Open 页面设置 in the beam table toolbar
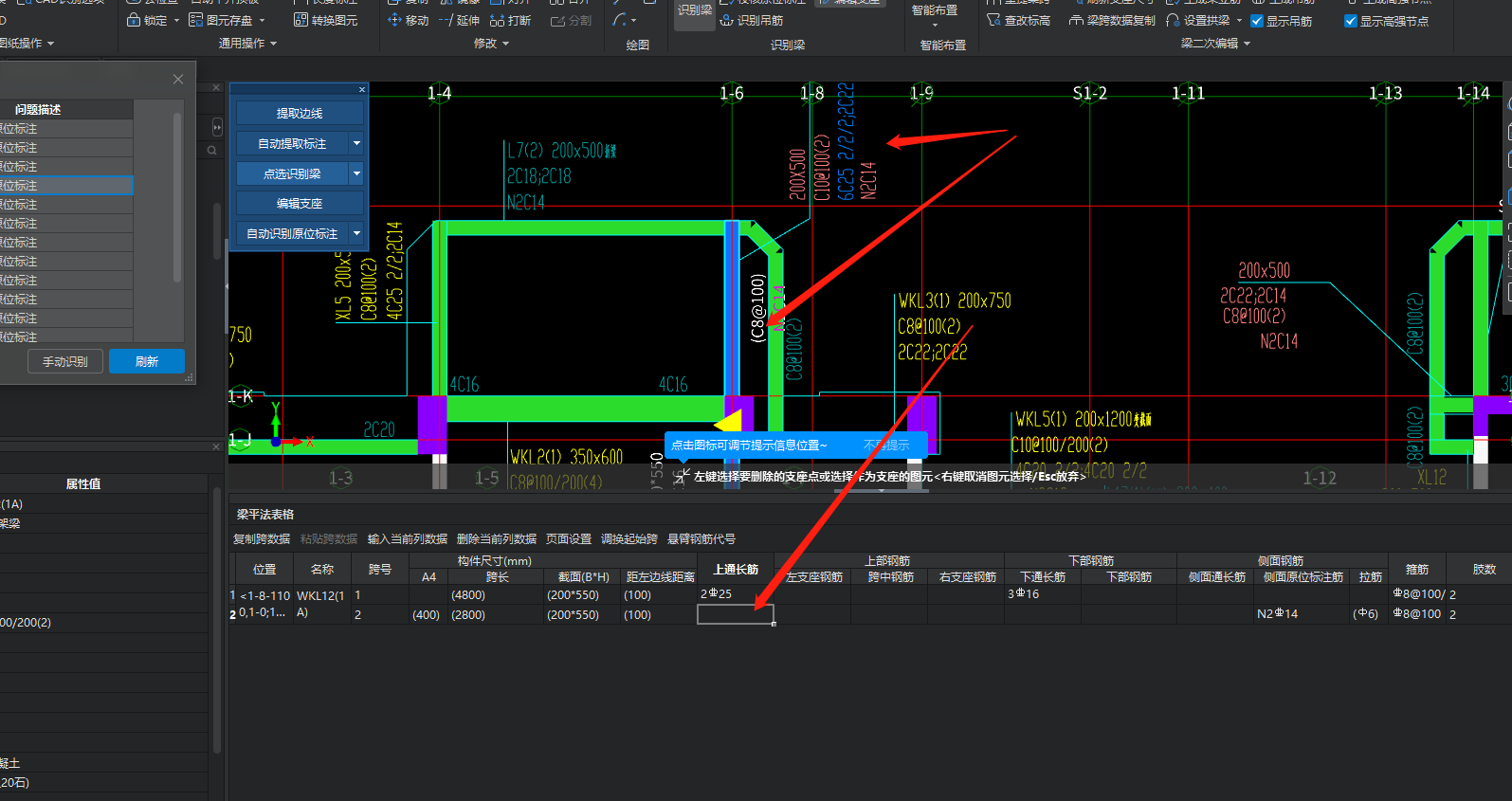This screenshot has height=801, width=1512. pyautogui.click(x=569, y=538)
